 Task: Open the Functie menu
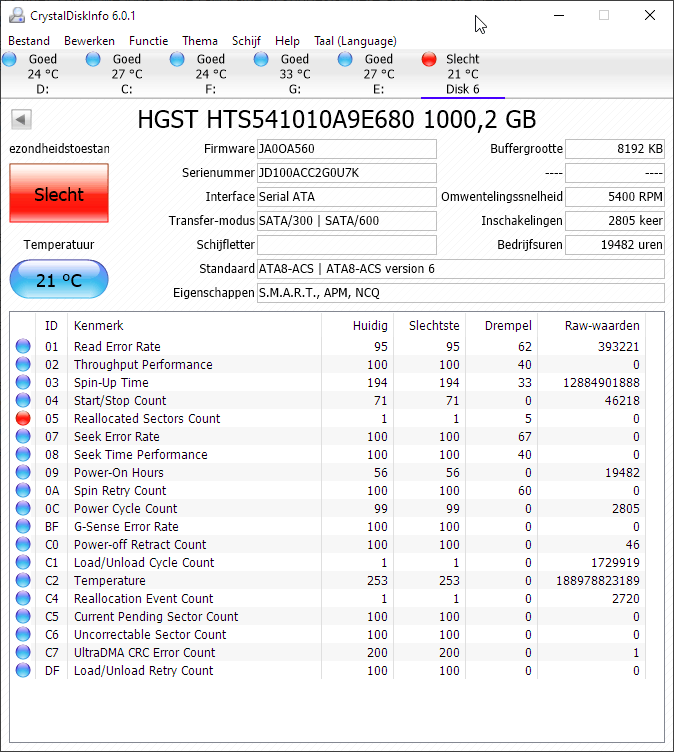point(148,41)
